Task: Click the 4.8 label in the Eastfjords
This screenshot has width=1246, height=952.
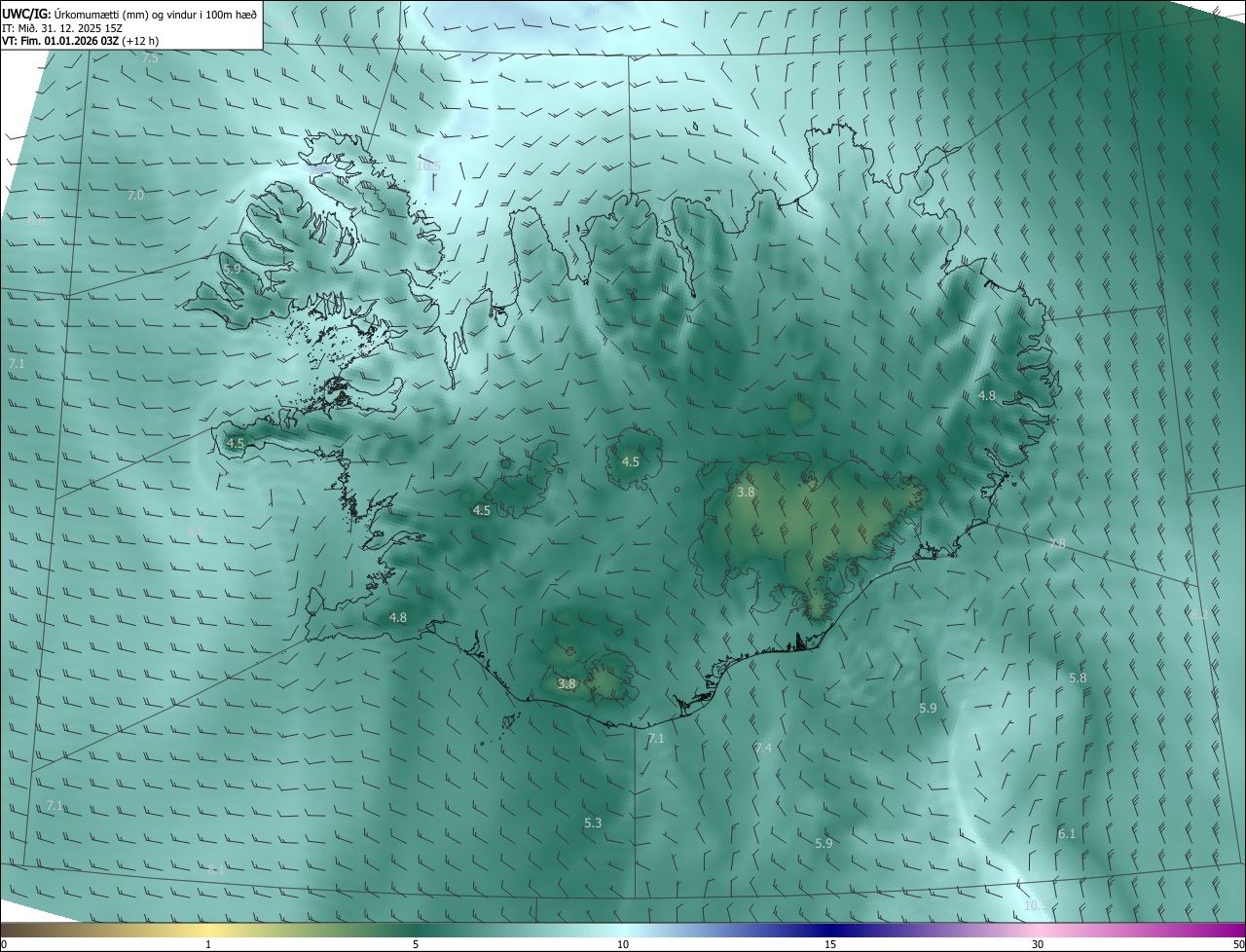Action: pyautogui.click(x=987, y=396)
